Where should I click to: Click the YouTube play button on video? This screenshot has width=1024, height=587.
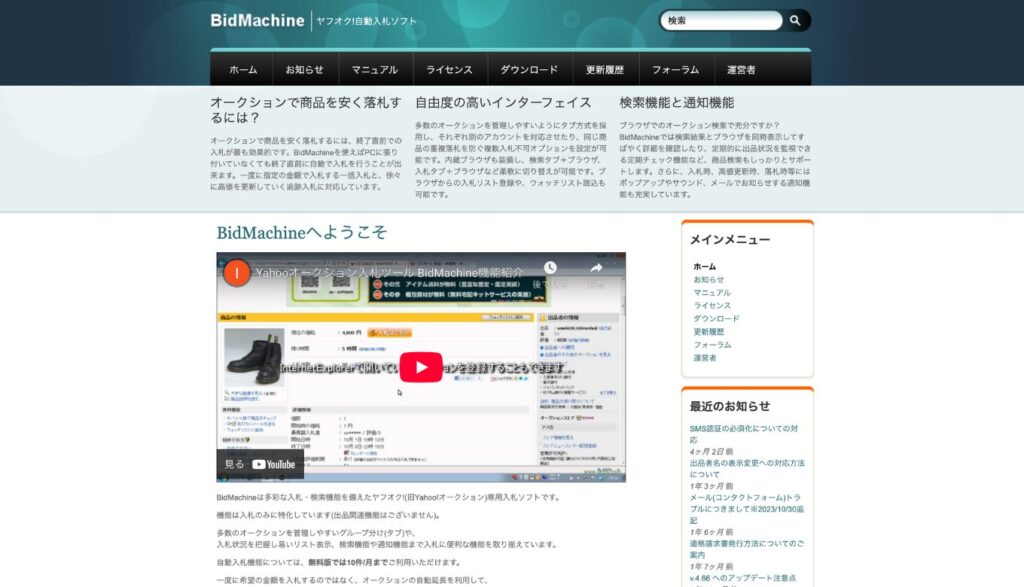(421, 368)
